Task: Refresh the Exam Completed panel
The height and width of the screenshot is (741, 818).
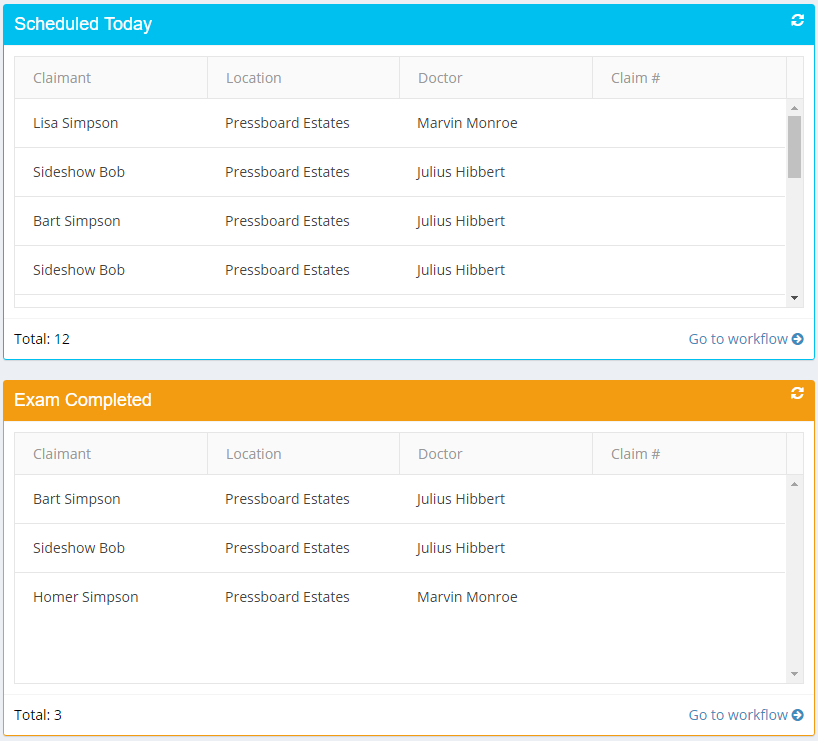Action: pos(797,393)
